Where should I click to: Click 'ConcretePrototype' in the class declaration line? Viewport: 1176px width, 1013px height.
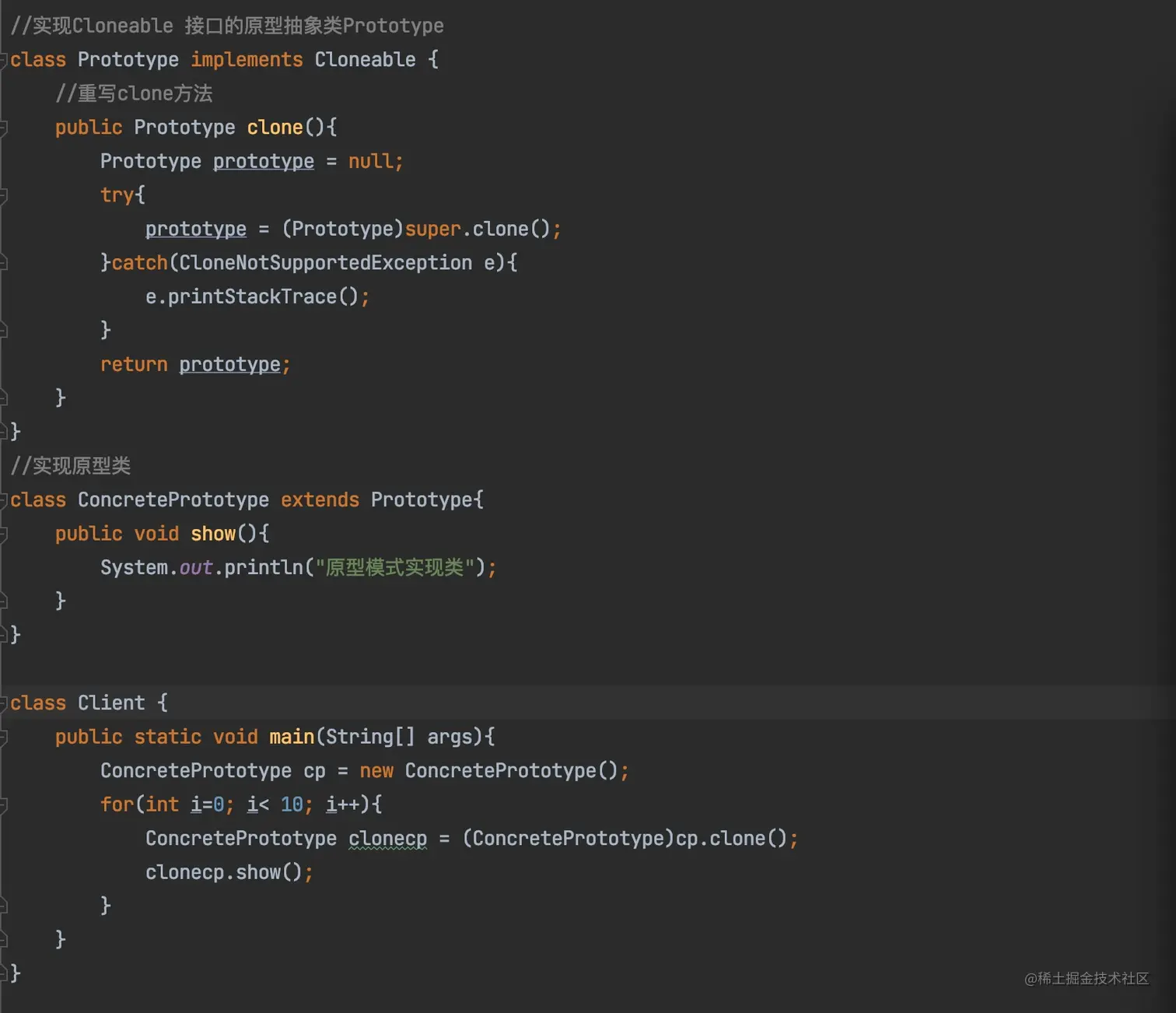pyautogui.click(x=173, y=500)
